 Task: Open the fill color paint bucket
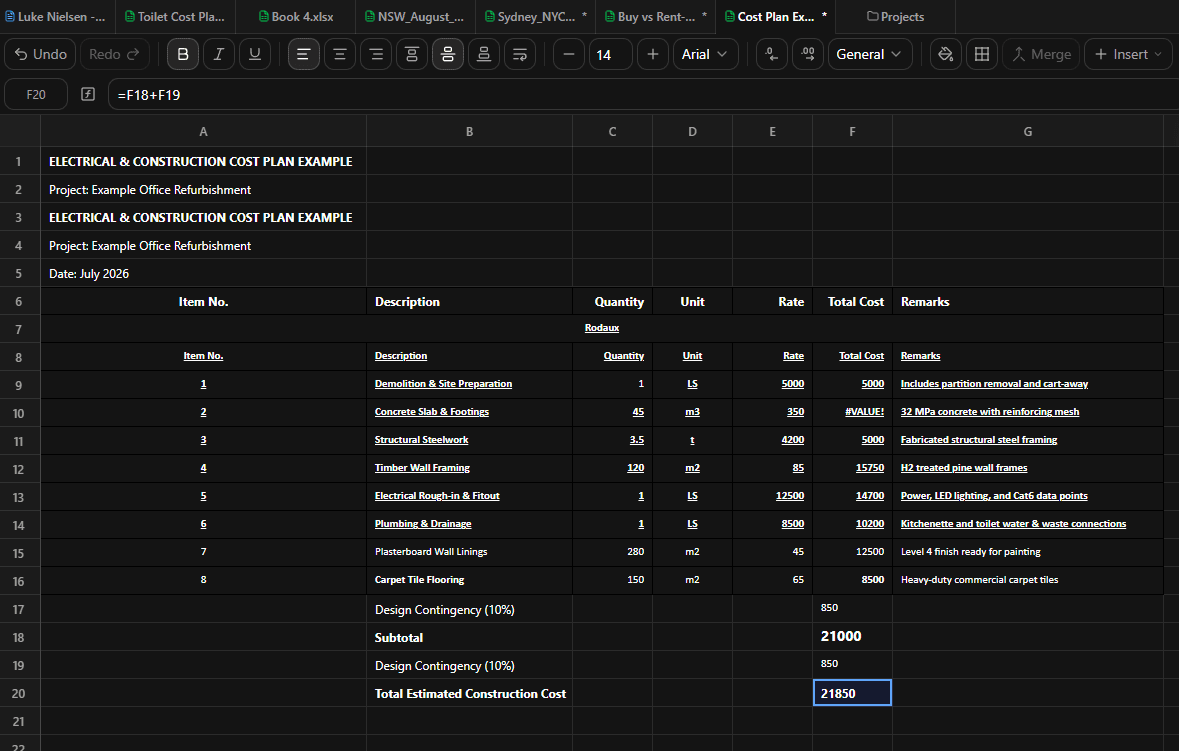(x=946, y=54)
